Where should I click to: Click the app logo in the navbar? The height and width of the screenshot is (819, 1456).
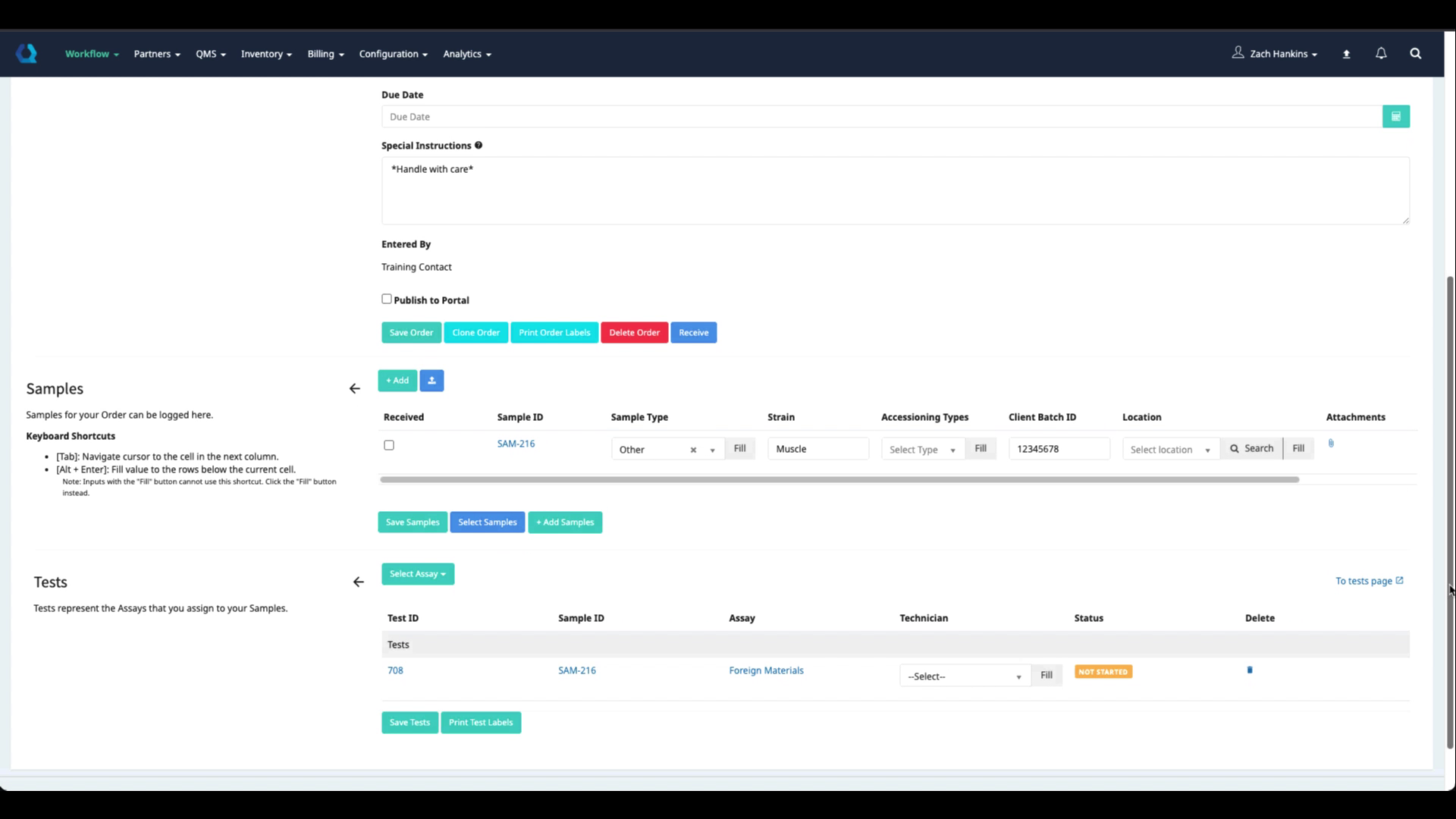tap(27, 54)
